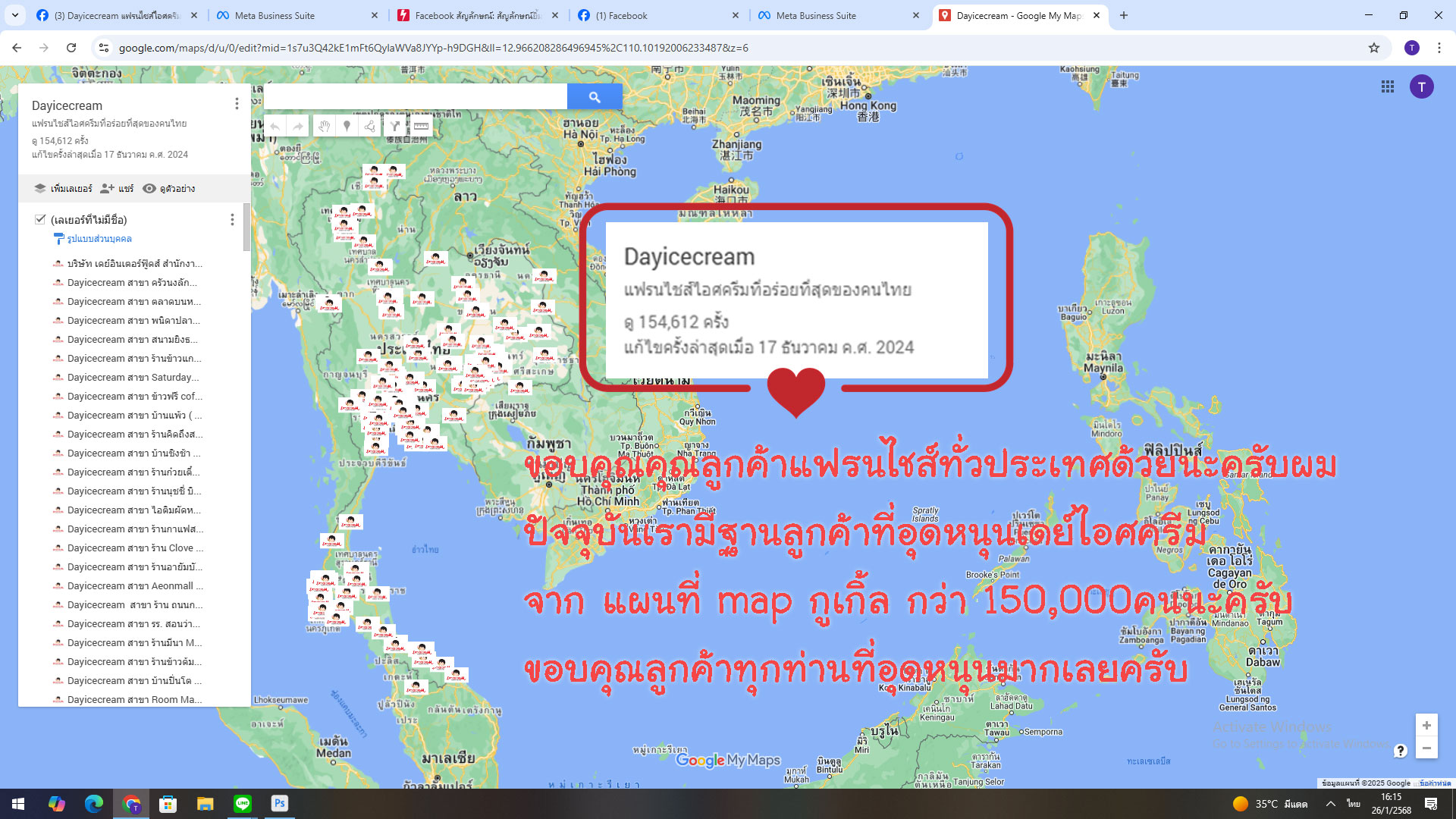Select the measure distances ruler tool
Screen dimensions: 1456x819
click(x=421, y=127)
